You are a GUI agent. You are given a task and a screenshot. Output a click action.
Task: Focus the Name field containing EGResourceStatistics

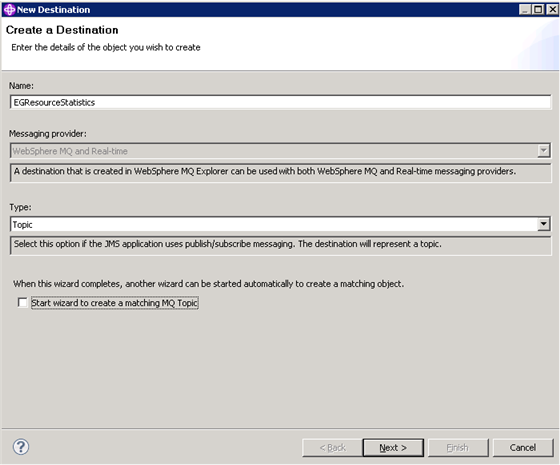[x=280, y=102]
